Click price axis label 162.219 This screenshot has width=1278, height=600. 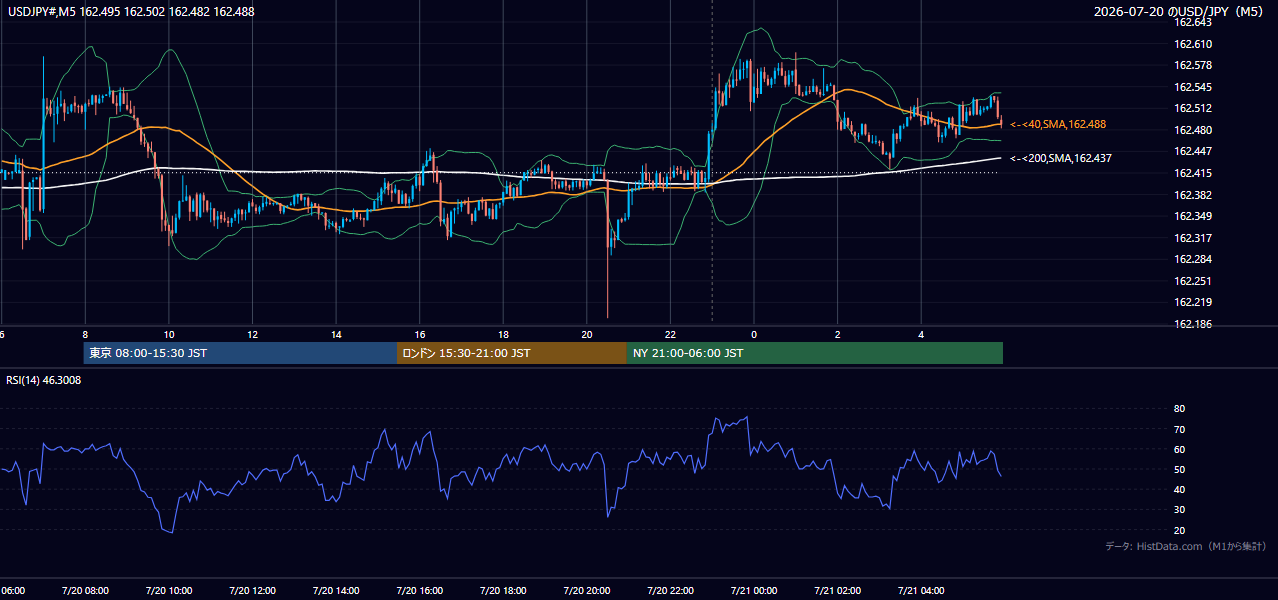[x=1192, y=302]
